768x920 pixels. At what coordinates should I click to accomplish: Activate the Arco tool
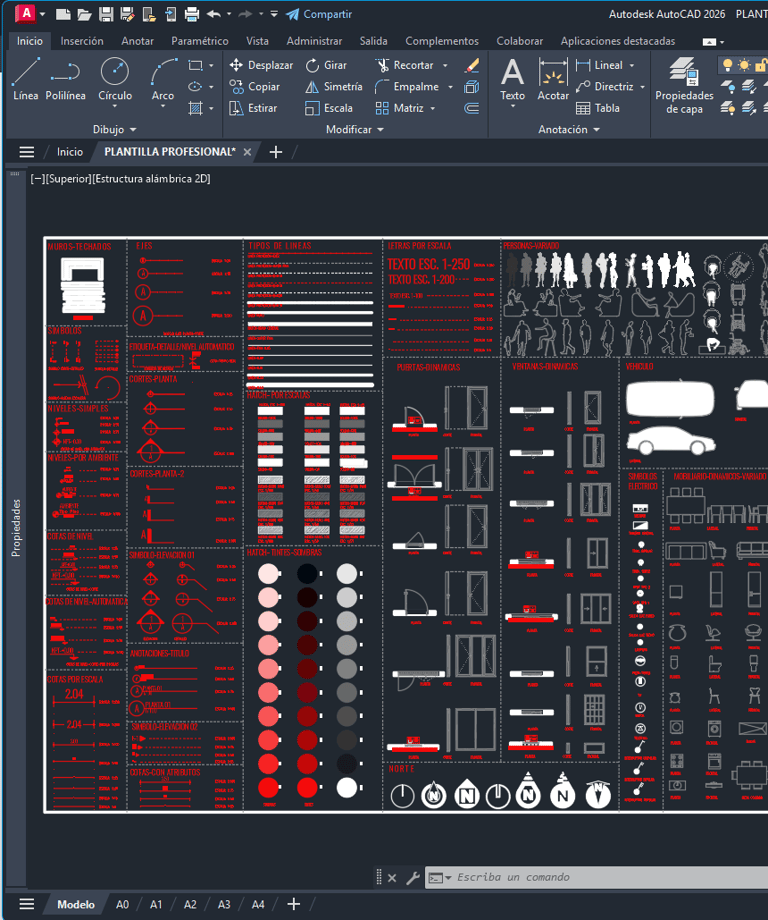tap(163, 79)
